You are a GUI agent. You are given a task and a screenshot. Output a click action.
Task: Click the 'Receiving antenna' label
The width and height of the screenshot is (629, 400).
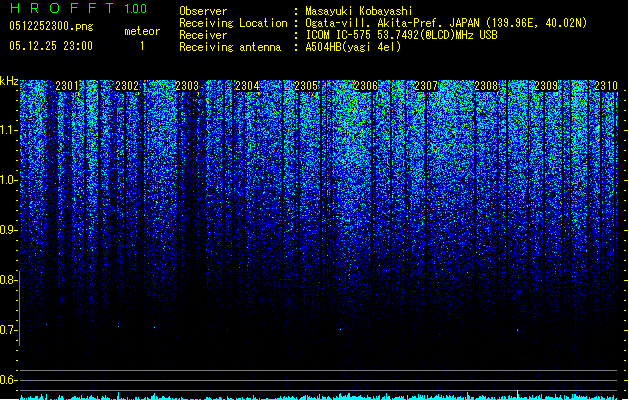[230, 47]
